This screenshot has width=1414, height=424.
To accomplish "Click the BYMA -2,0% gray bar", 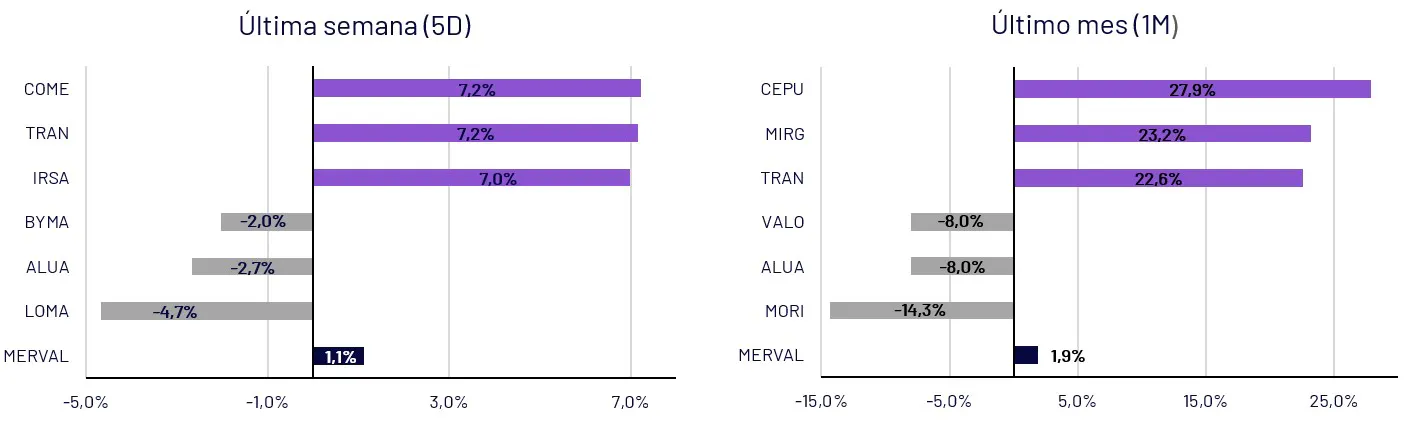I will (267, 222).
